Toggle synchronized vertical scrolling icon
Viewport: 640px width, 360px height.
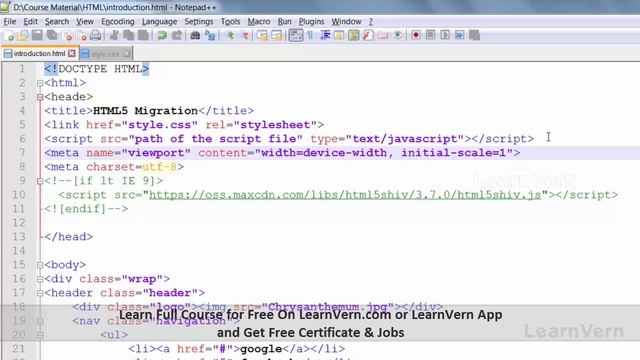coord(262,36)
